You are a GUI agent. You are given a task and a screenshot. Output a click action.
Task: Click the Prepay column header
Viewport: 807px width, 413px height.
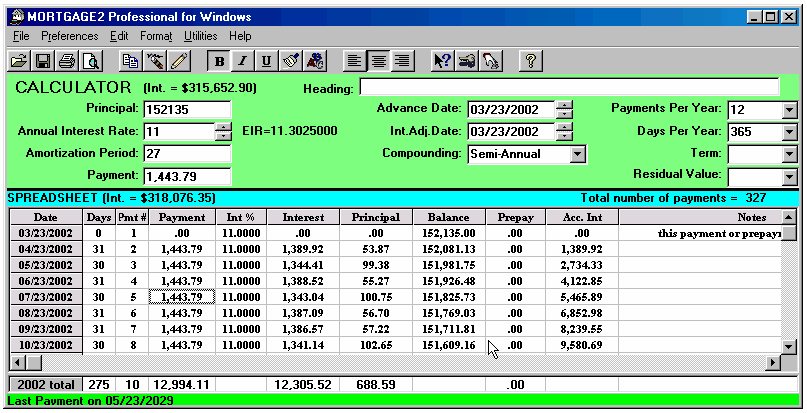click(x=515, y=217)
